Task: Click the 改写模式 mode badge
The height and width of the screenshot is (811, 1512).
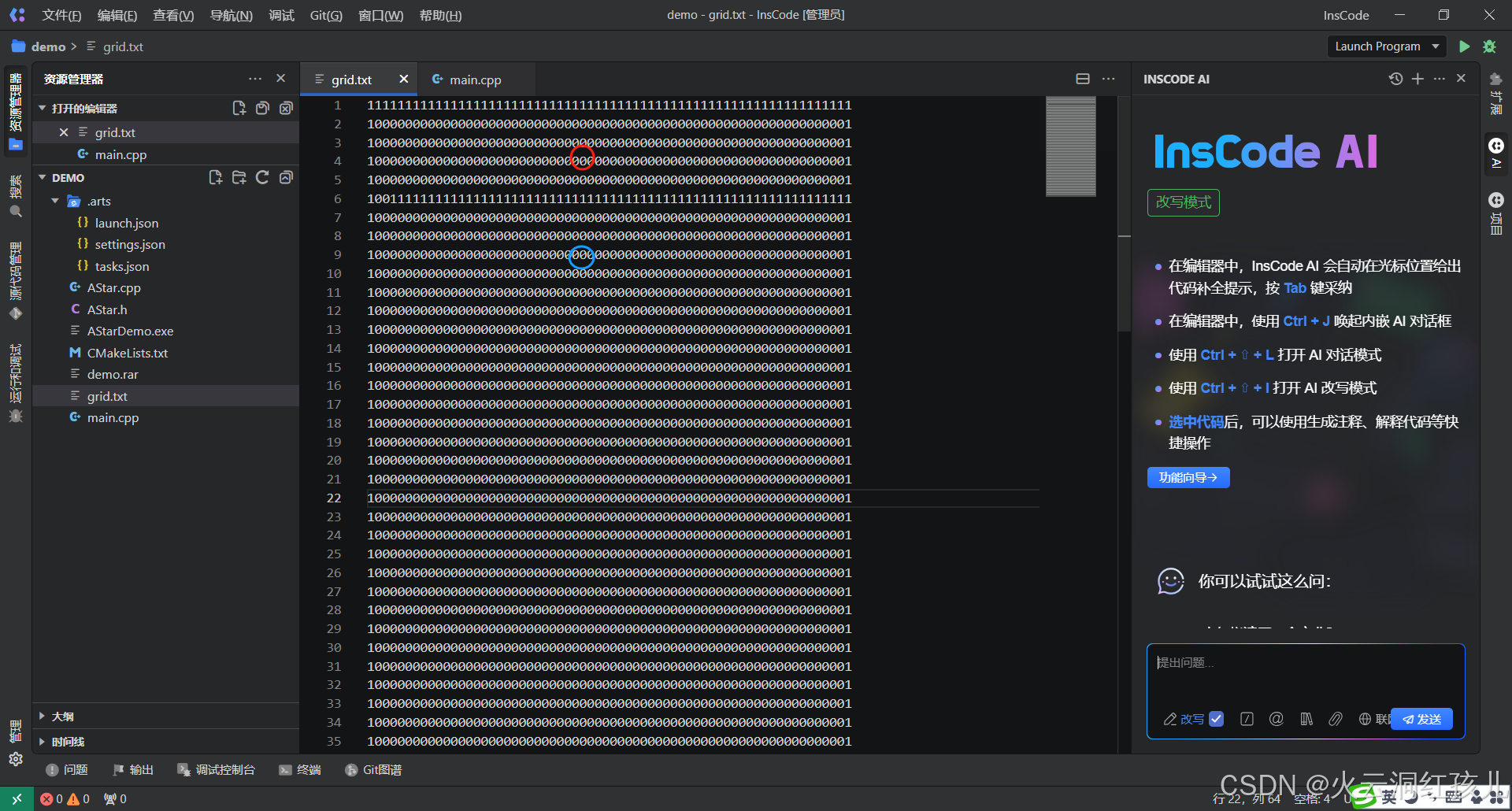Action: pos(1184,202)
